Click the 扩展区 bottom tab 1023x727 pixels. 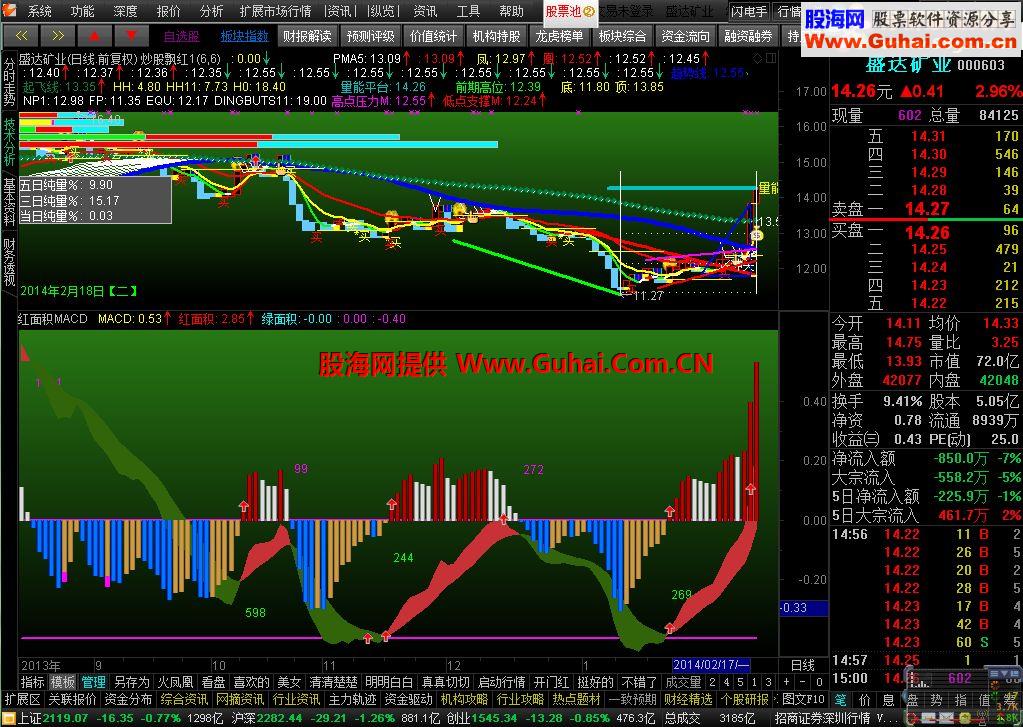(x=23, y=700)
